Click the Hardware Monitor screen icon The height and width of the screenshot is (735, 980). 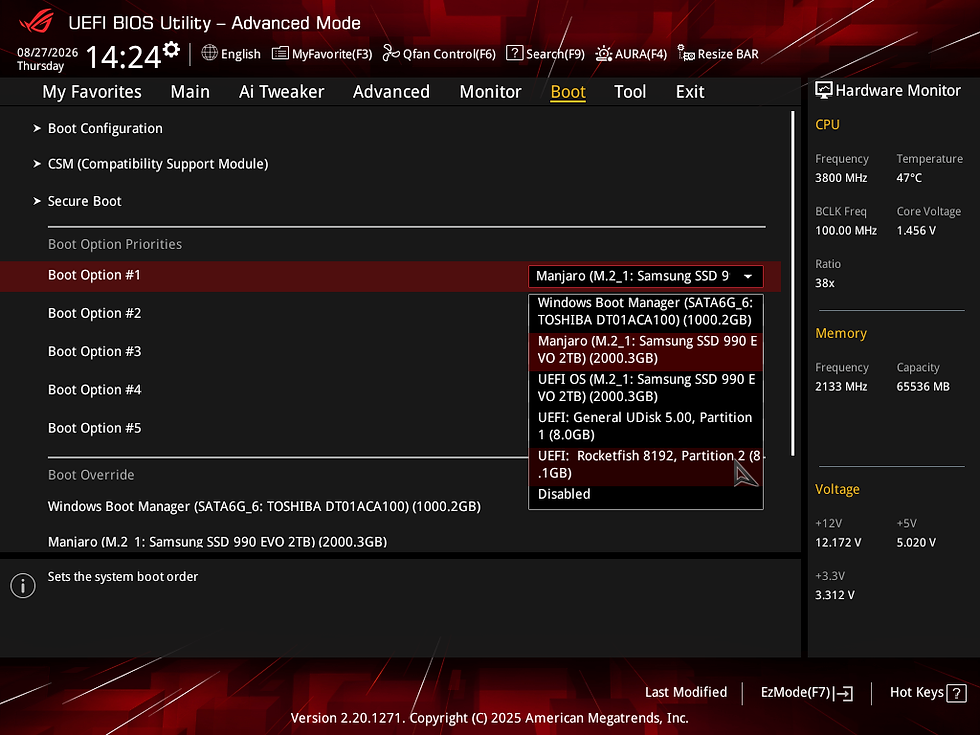(824, 91)
